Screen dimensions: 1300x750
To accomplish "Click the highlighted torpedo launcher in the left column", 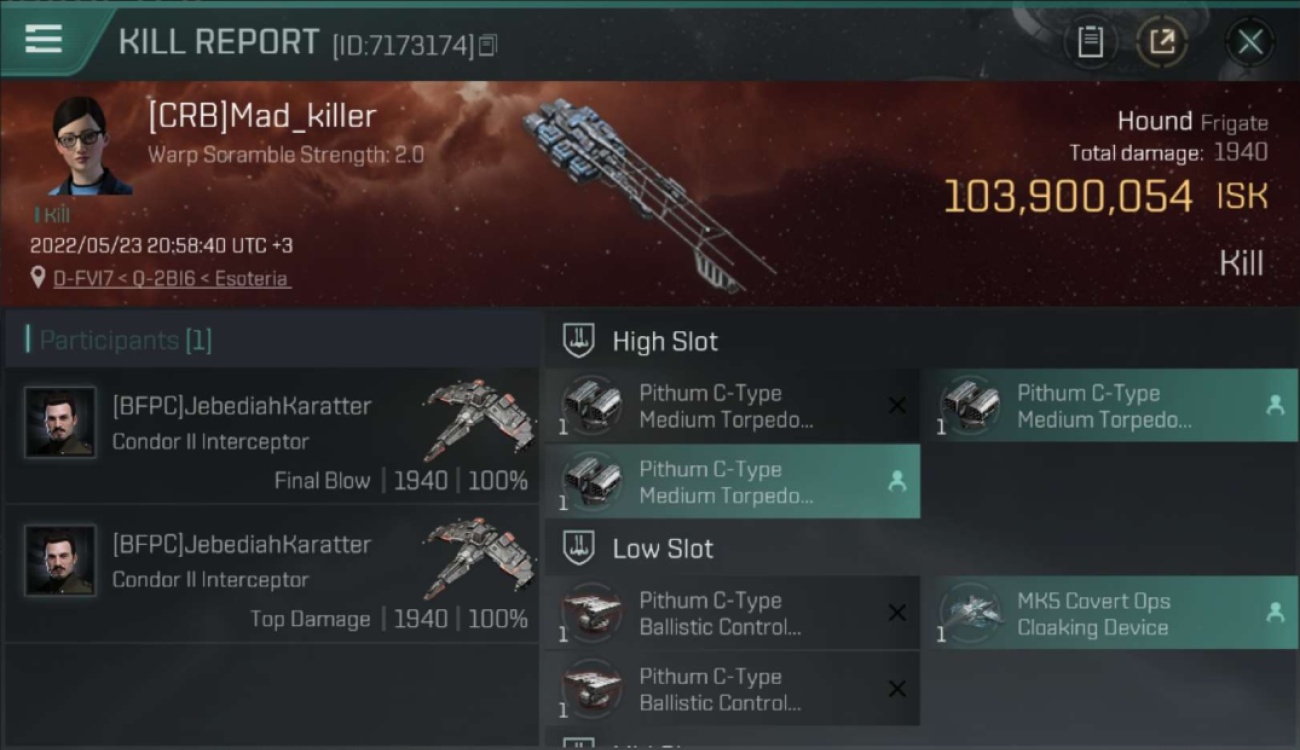I will click(x=732, y=482).
